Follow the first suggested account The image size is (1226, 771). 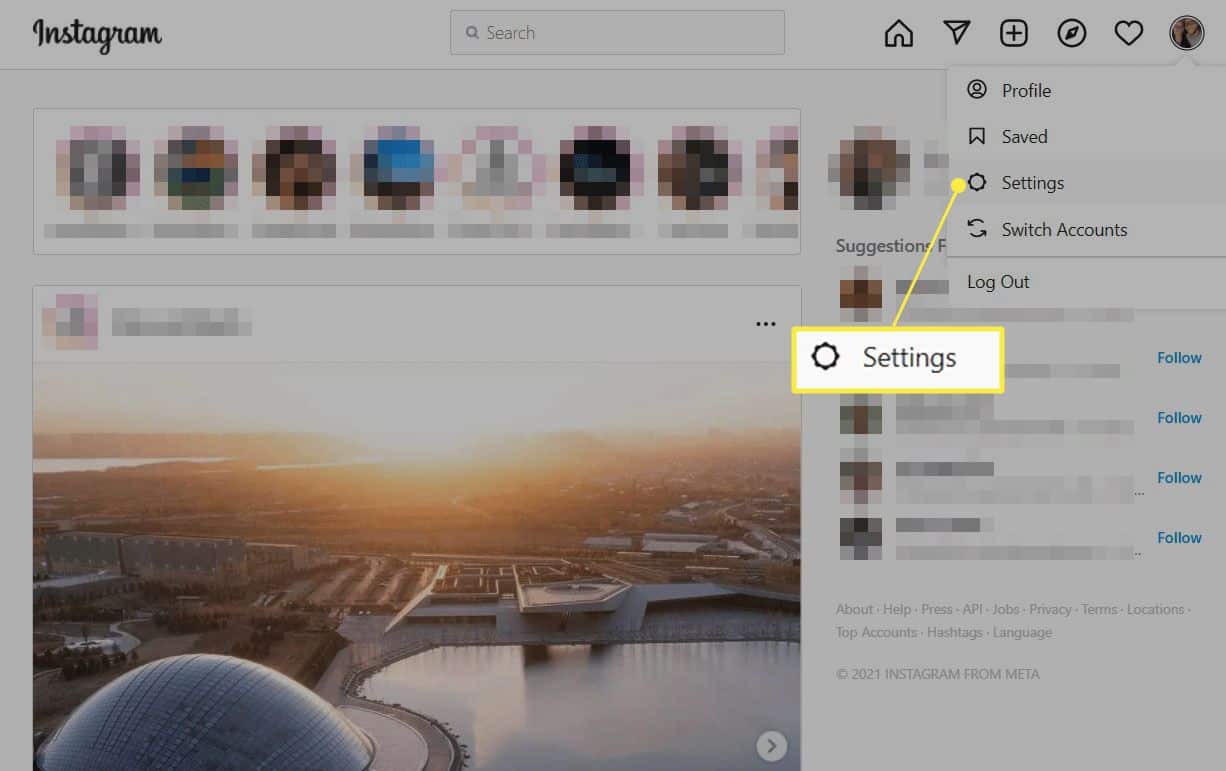(1179, 358)
